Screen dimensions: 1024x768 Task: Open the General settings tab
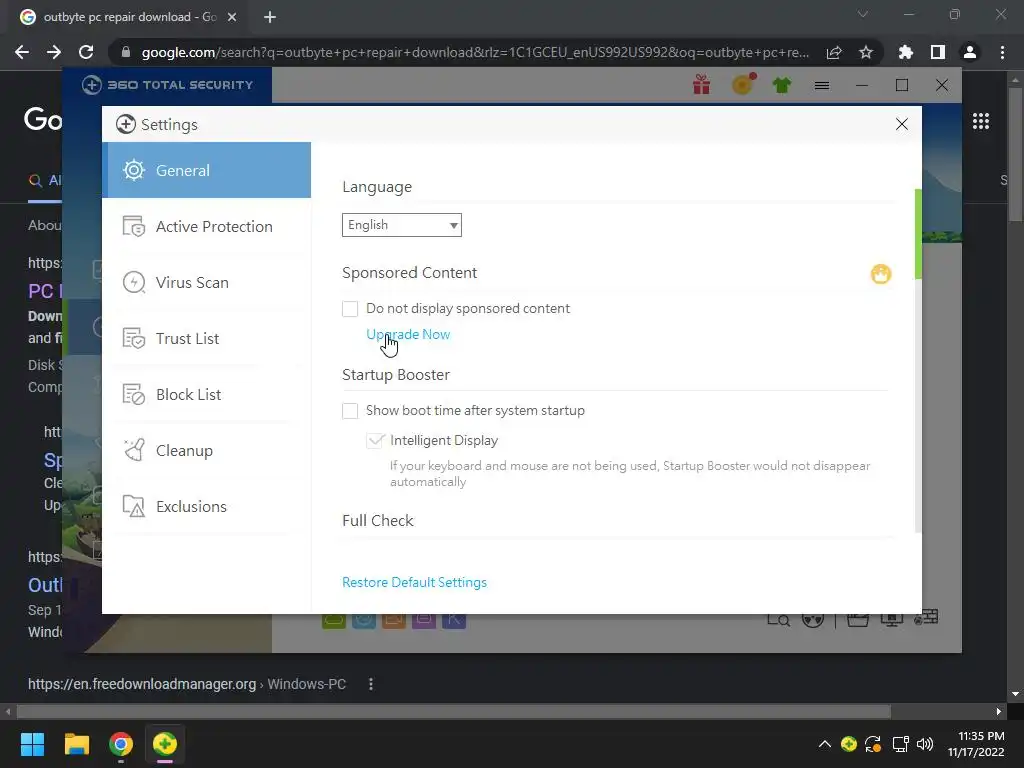tap(206, 170)
